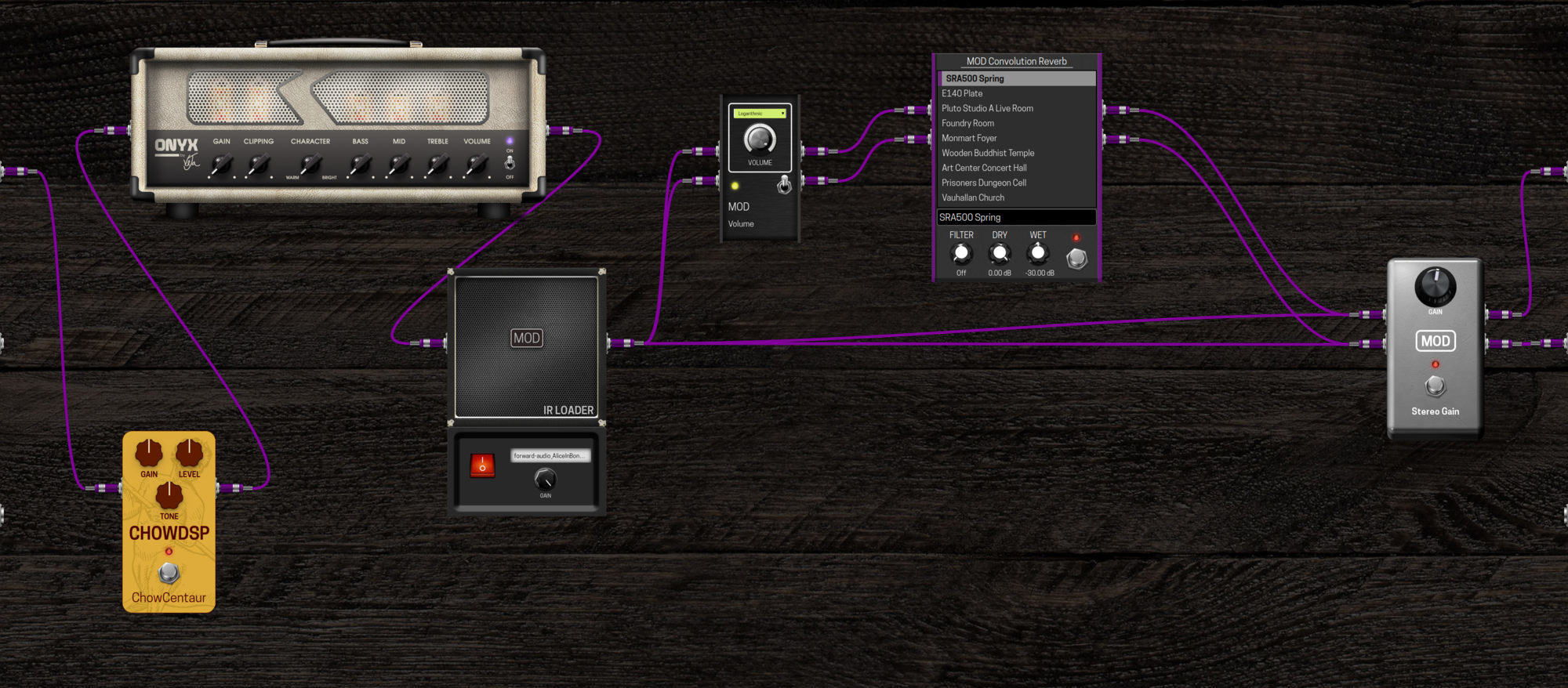1568x688 pixels.
Task: Click the ChowCentaur pedal name label
Action: 169,598
